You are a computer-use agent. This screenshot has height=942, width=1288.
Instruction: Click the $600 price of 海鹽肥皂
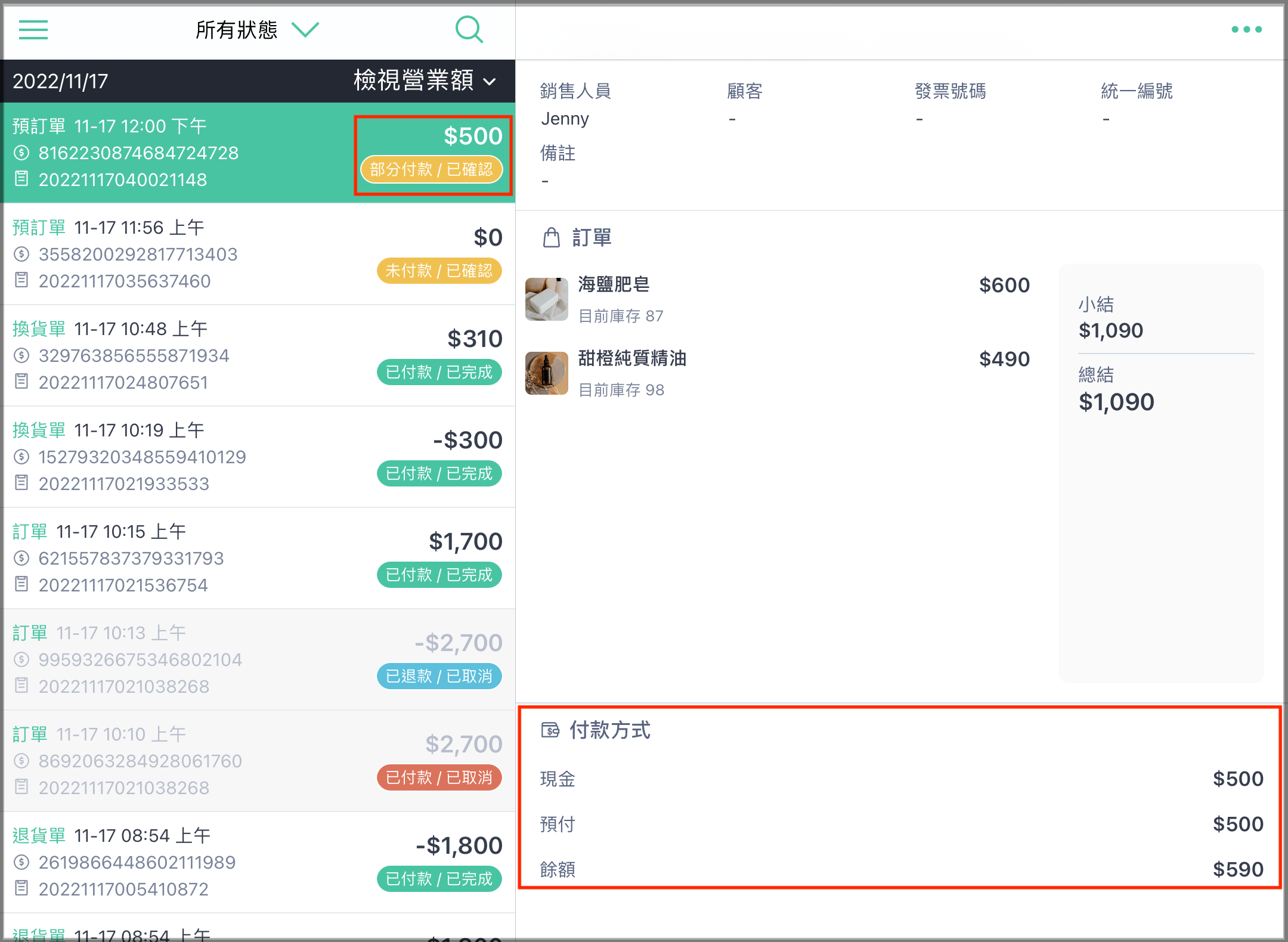pos(1004,285)
